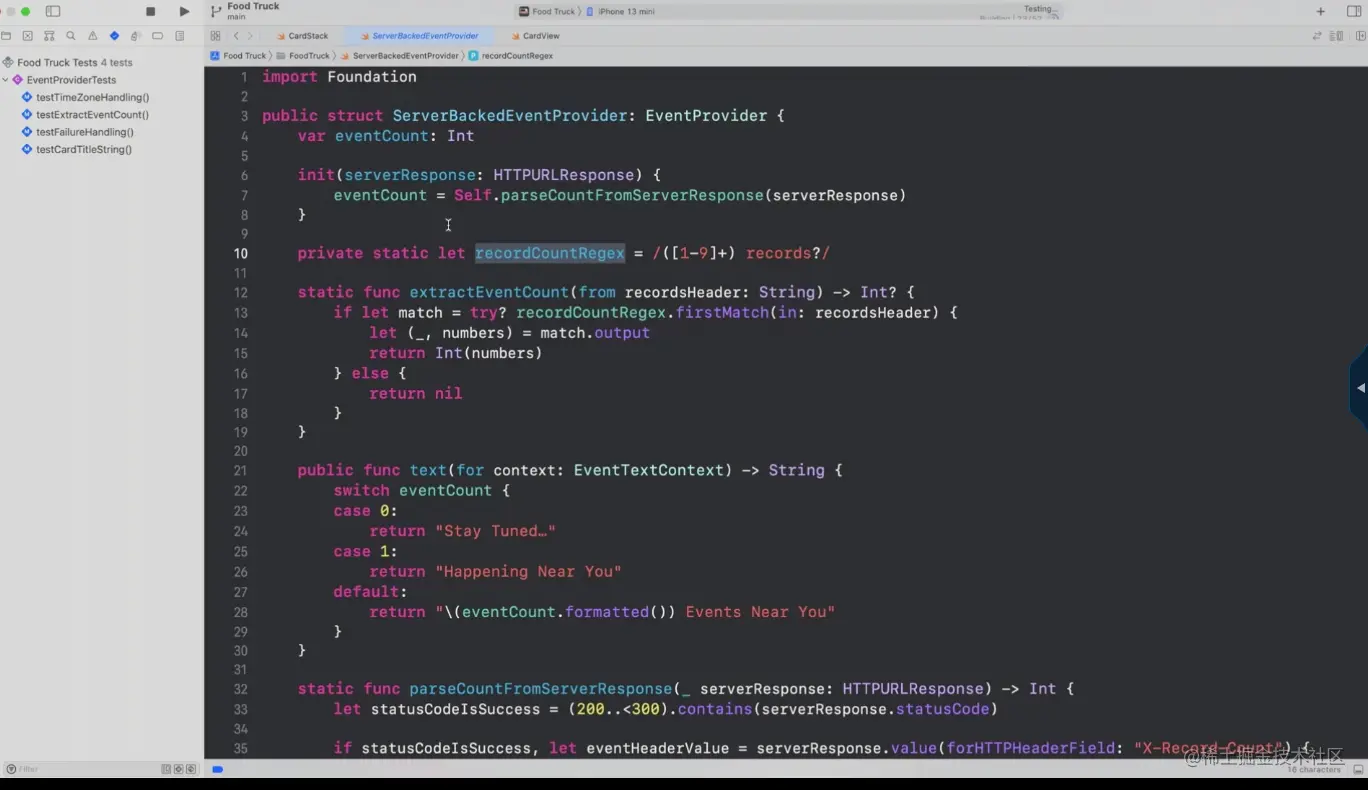Collapse the EventProviderTests class
1368x790 pixels.
[x=5, y=80]
